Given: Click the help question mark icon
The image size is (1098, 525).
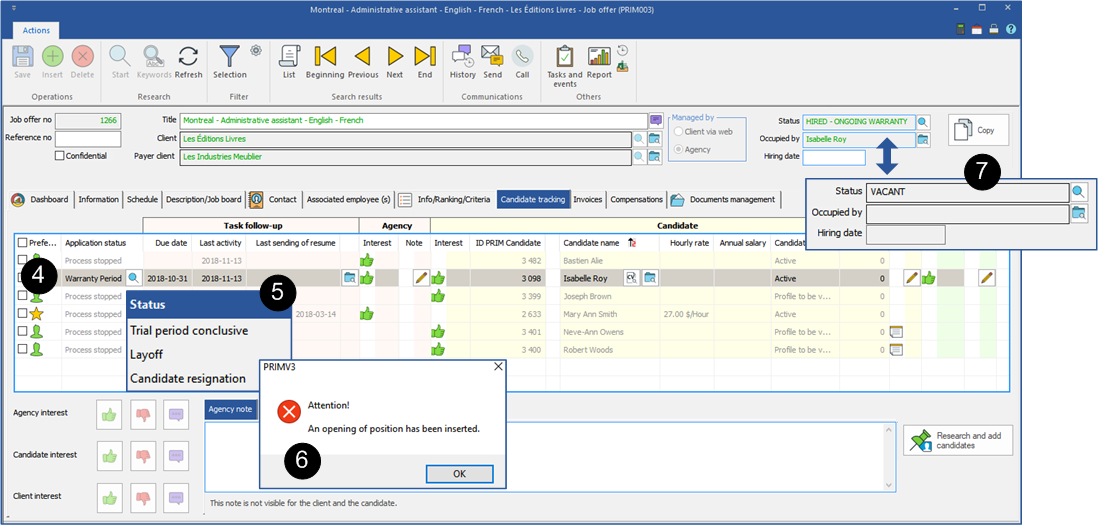Looking at the screenshot, I should 1010,29.
